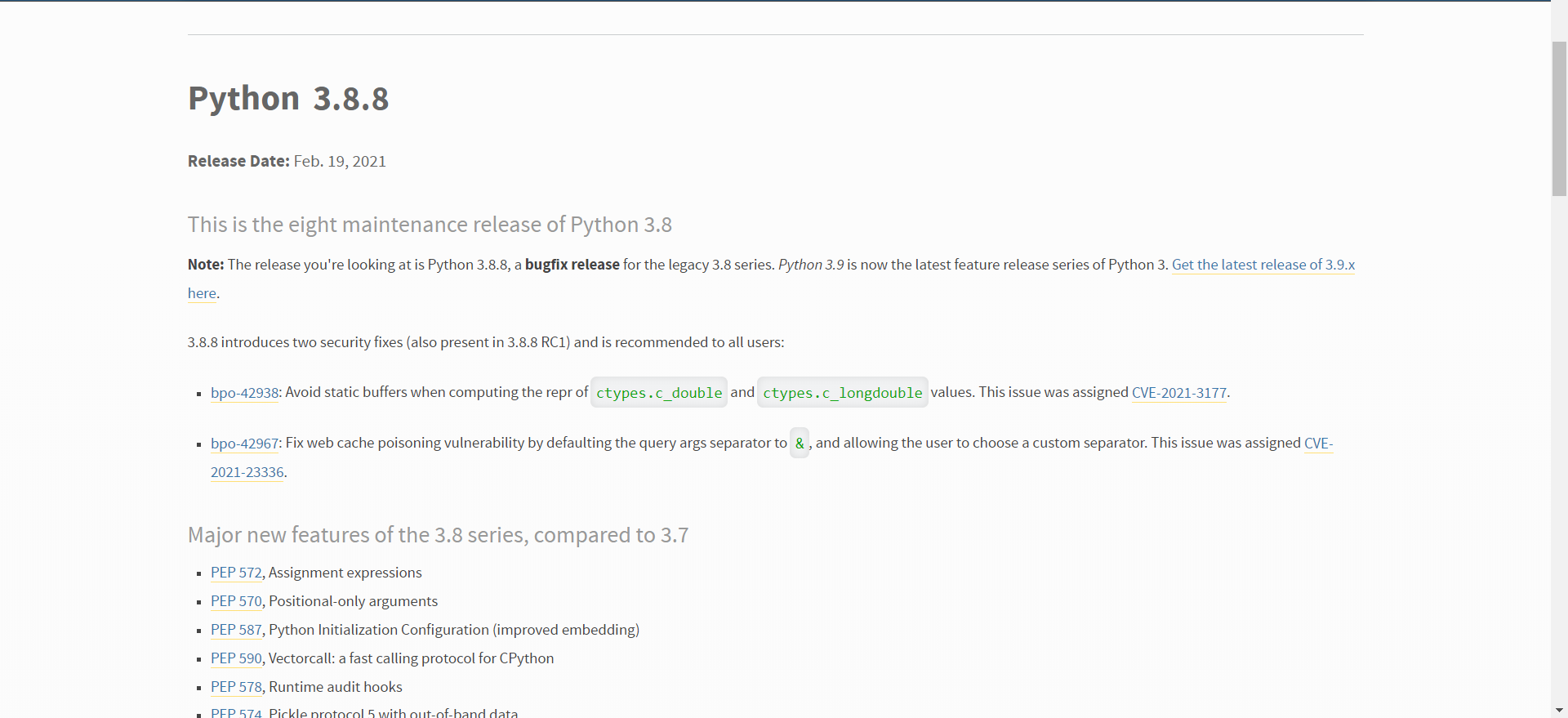Open the PEP 590 link
Viewport: 1568px width, 718px height.
point(236,658)
